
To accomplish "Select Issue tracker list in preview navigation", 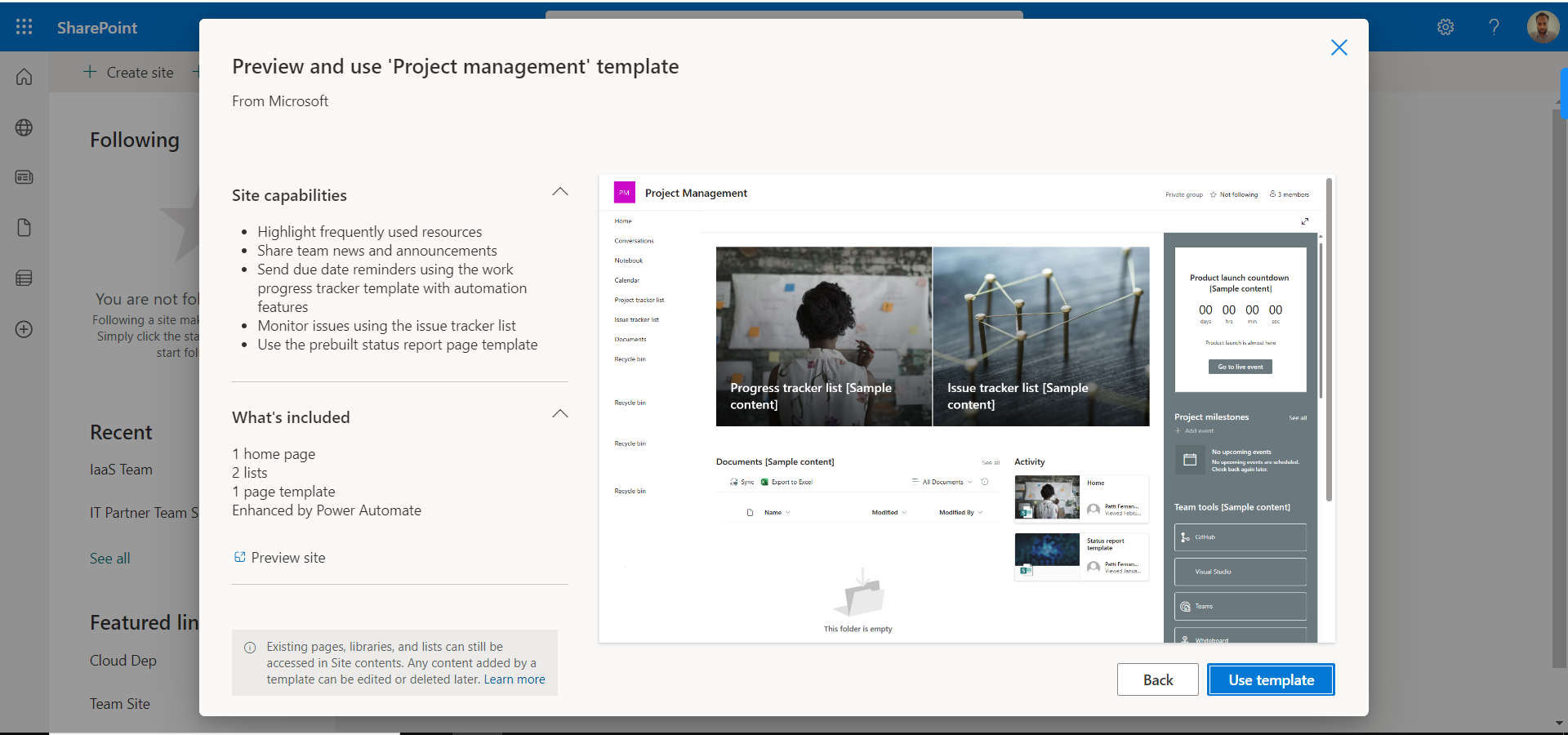I will click(x=637, y=319).
